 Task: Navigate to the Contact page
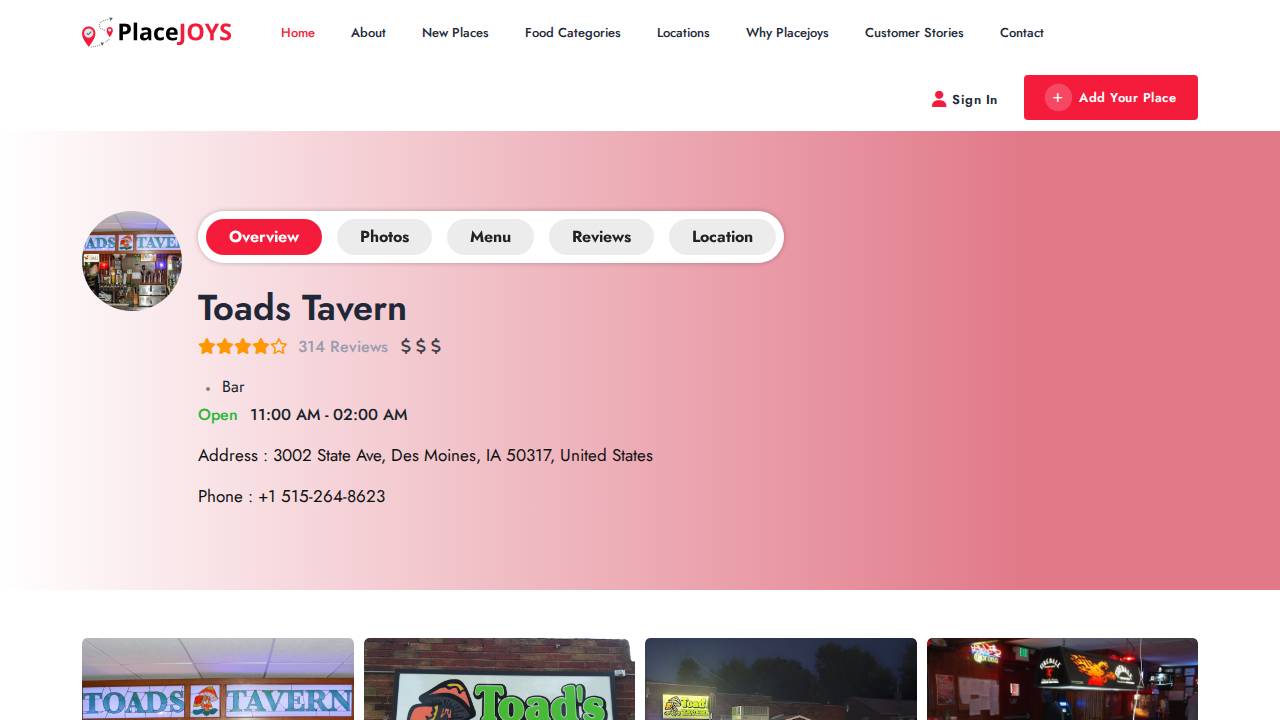click(1021, 33)
